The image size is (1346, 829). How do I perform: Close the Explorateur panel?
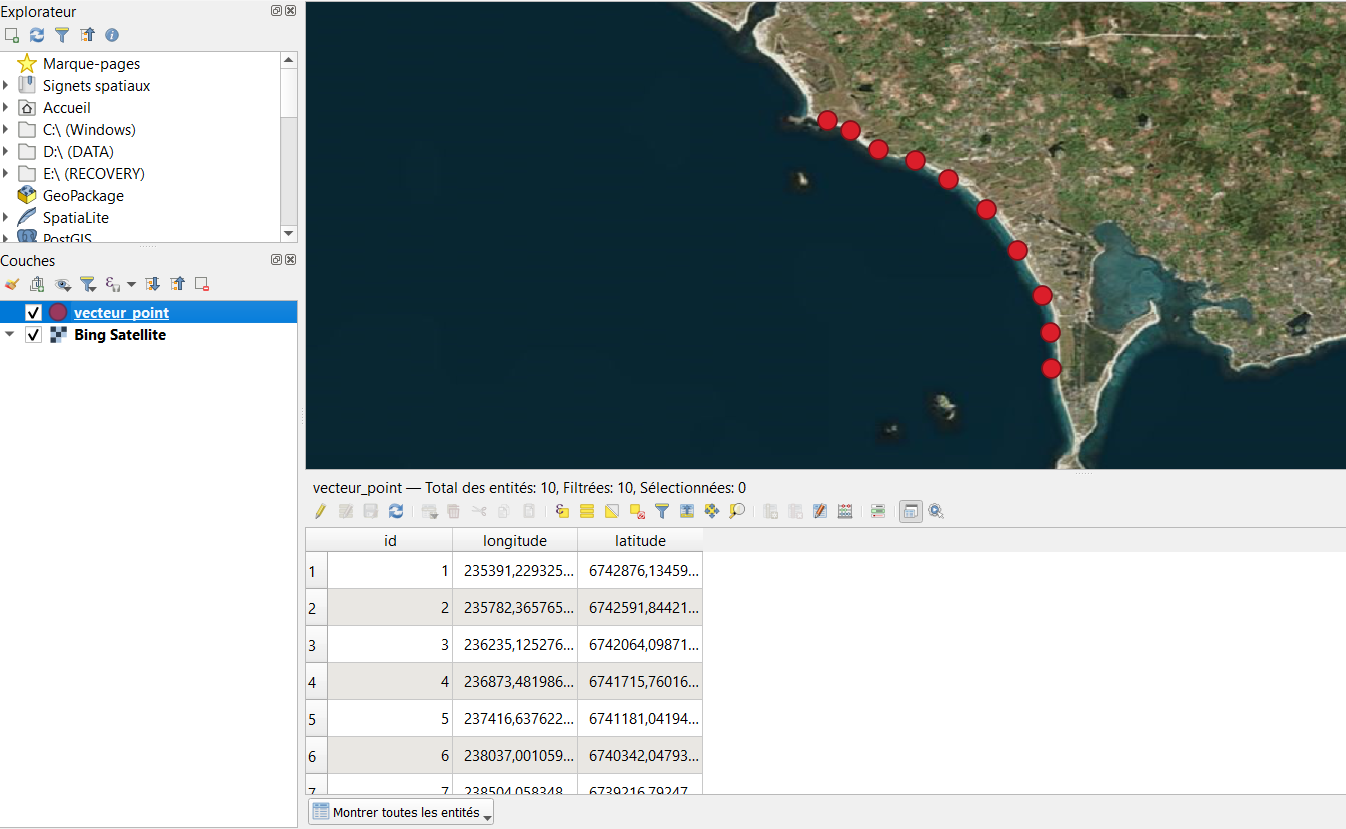[x=290, y=10]
